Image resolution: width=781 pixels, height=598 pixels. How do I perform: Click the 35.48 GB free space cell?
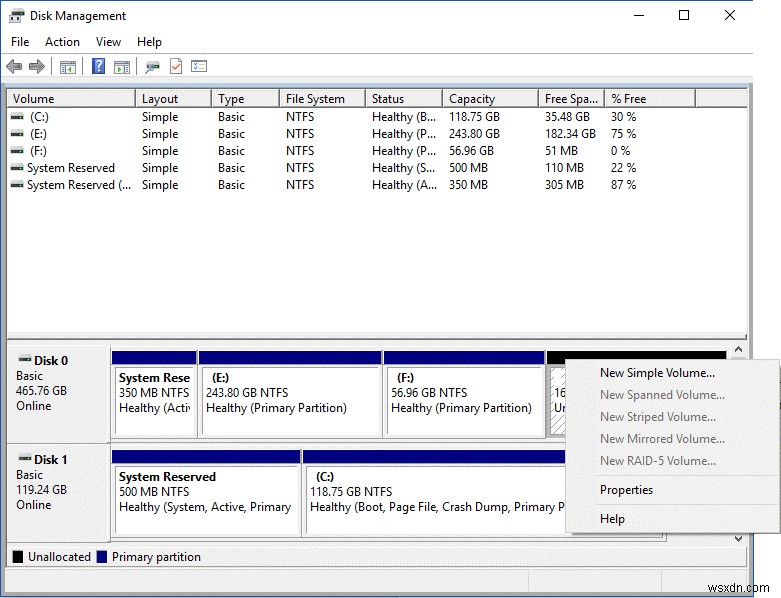point(567,117)
